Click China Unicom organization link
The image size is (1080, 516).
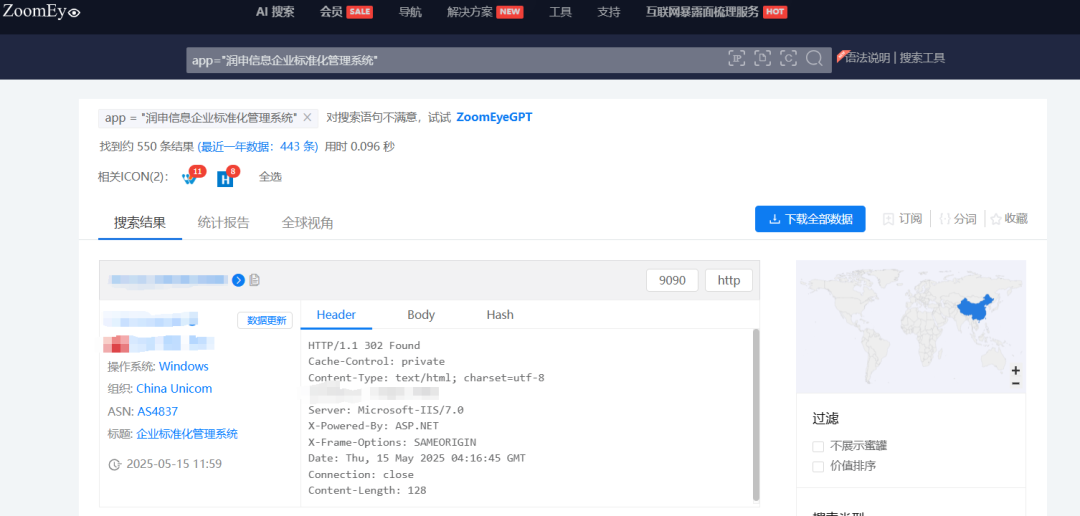click(x=174, y=389)
